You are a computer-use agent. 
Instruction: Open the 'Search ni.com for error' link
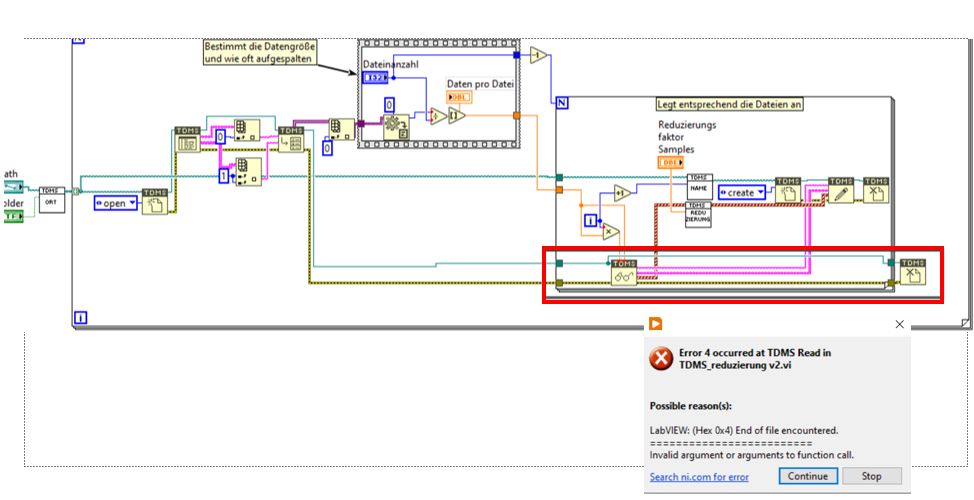(699, 477)
